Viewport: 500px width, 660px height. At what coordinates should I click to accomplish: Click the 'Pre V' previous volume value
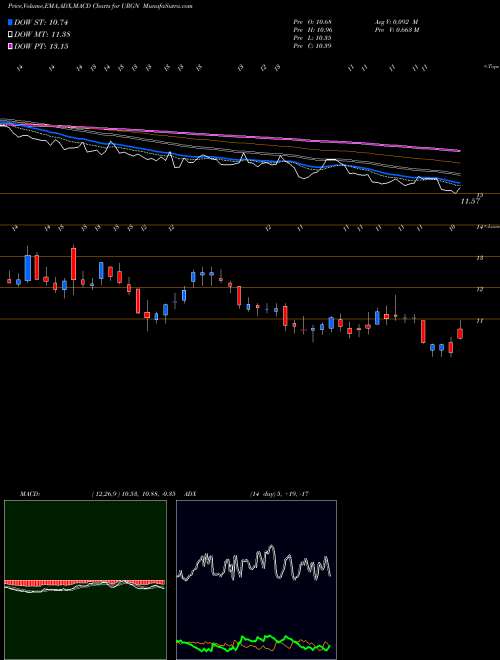(x=396, y=30)
